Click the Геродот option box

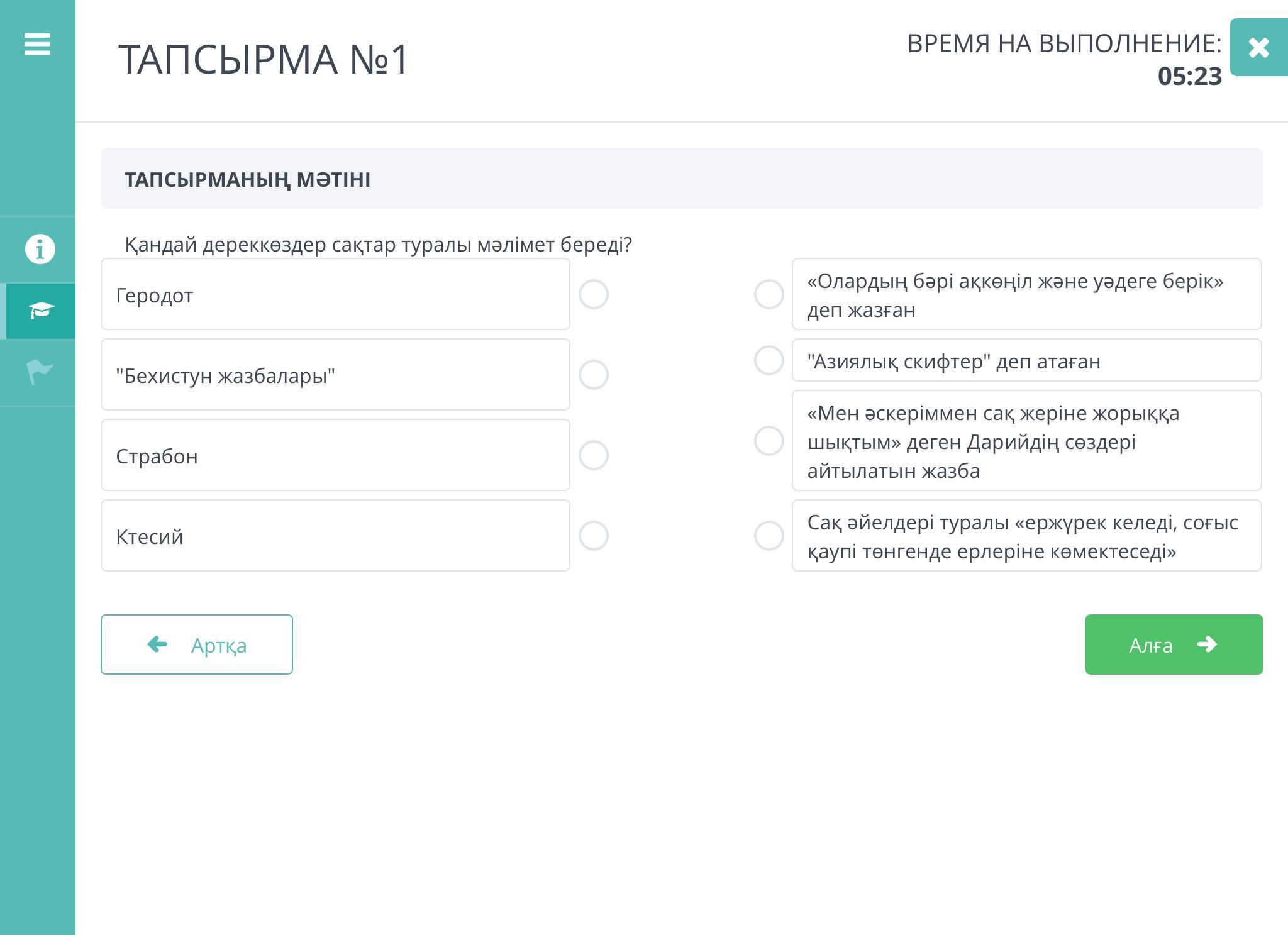(335, 294)
